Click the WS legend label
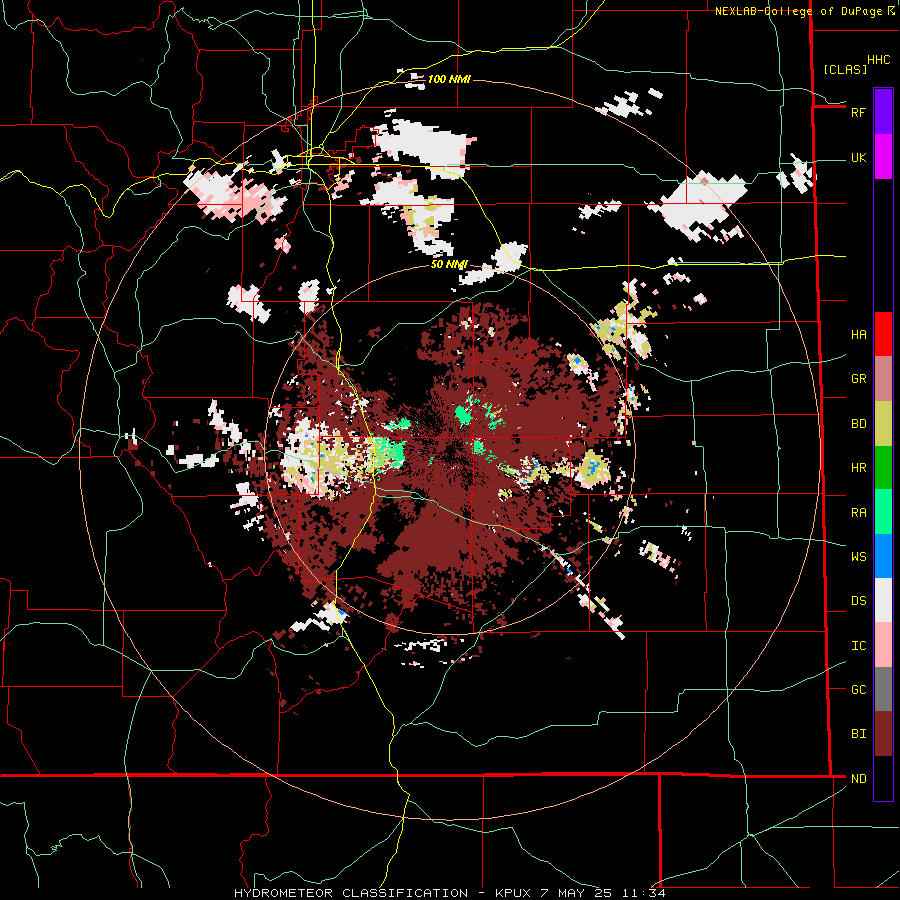 click(x=858, y=557)
